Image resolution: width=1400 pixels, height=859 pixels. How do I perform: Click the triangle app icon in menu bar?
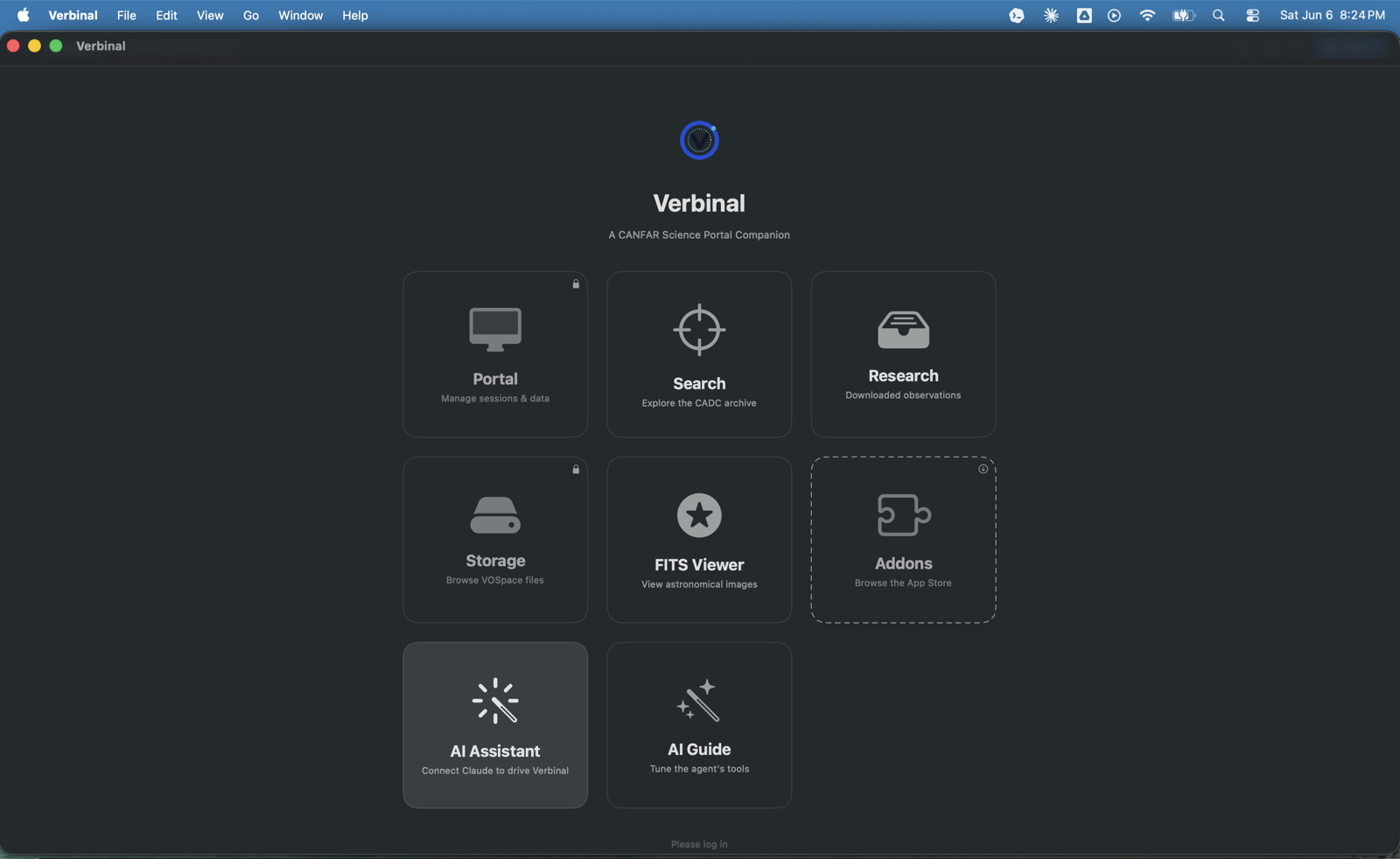(x=1084, y=15)
